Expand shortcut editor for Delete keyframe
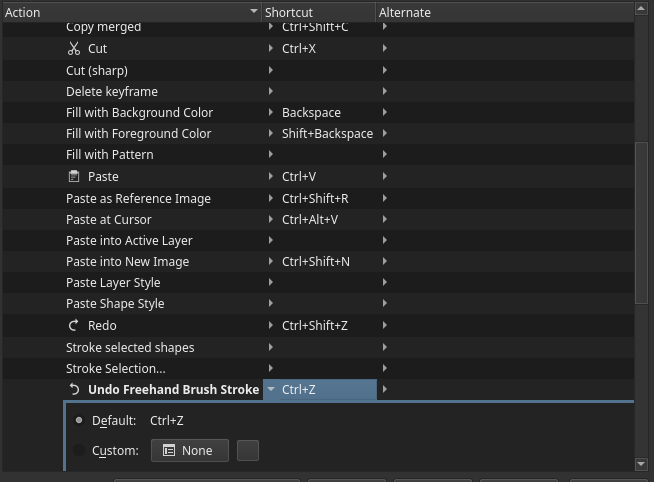This screenshot has width=654, height=482. point(271,92)
